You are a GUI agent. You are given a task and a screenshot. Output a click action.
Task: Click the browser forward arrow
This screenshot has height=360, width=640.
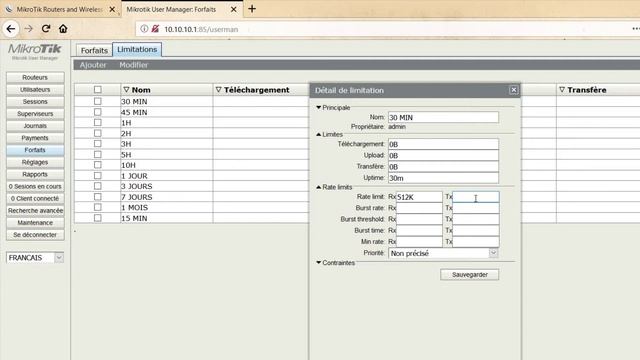[x=28, y=29]
